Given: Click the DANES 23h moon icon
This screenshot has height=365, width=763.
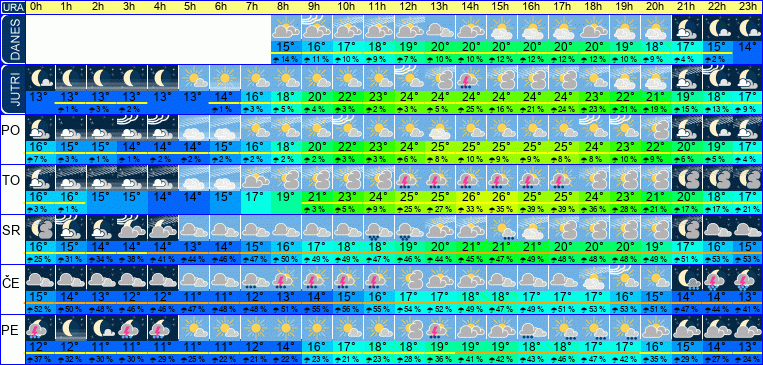Looking at the screenshot, I should [747, 28].
